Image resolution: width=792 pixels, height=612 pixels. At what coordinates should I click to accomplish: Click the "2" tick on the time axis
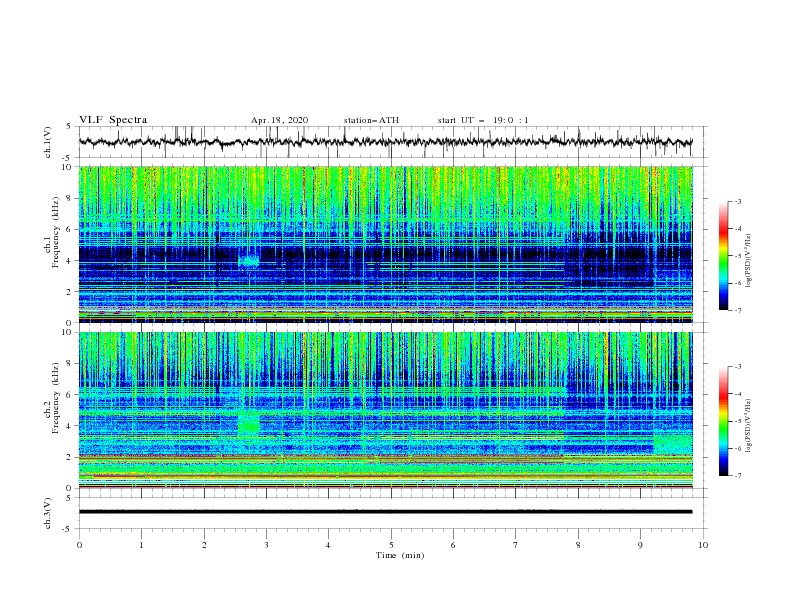204,545
